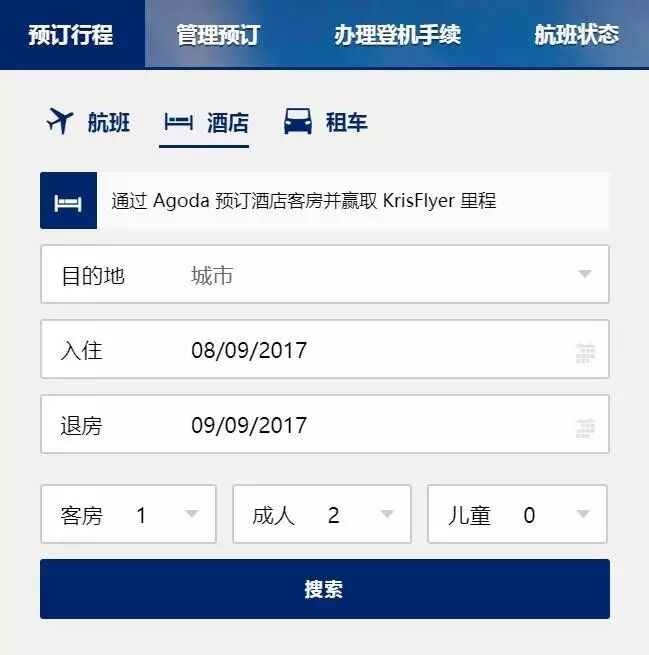Open the 退房 check-out calendar icon

(585, 428)
